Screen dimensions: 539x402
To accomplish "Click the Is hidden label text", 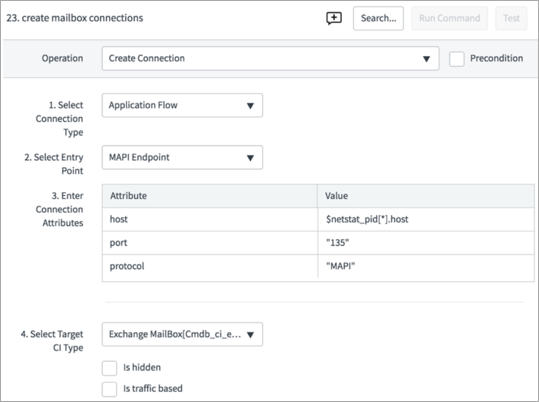I will pyautogui.click(x=142, y=368).
